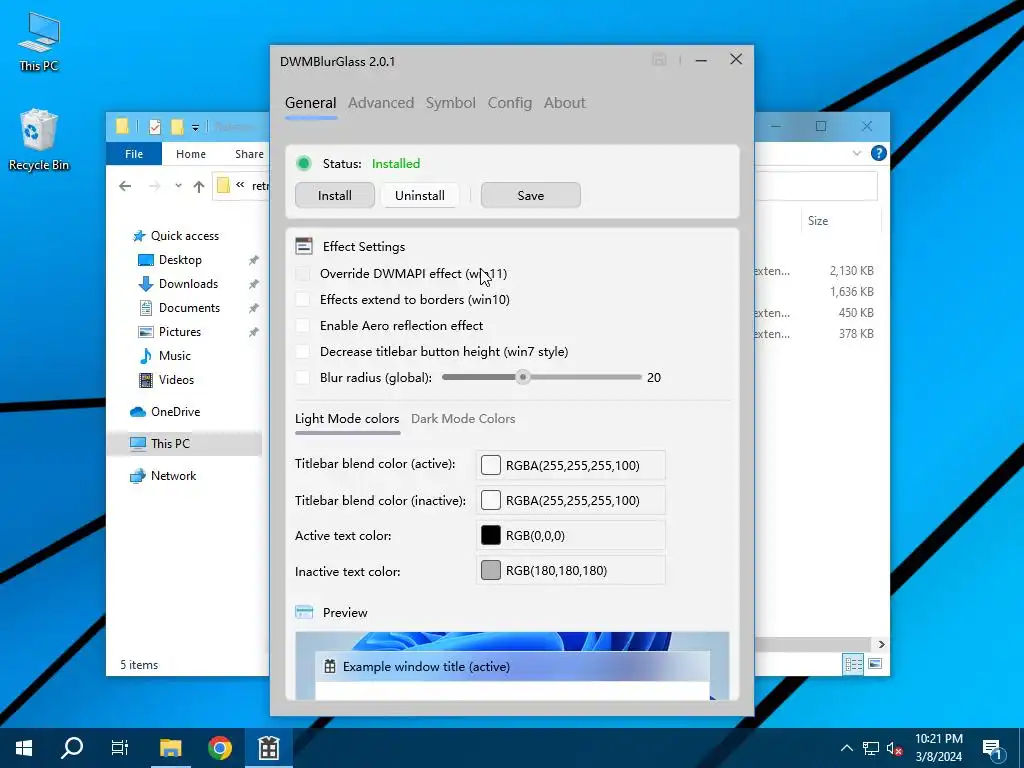Click the Example window title (active) preview
Image resolution: width=1024 pixels, height=768 pixels.
[x=513, y=667]
